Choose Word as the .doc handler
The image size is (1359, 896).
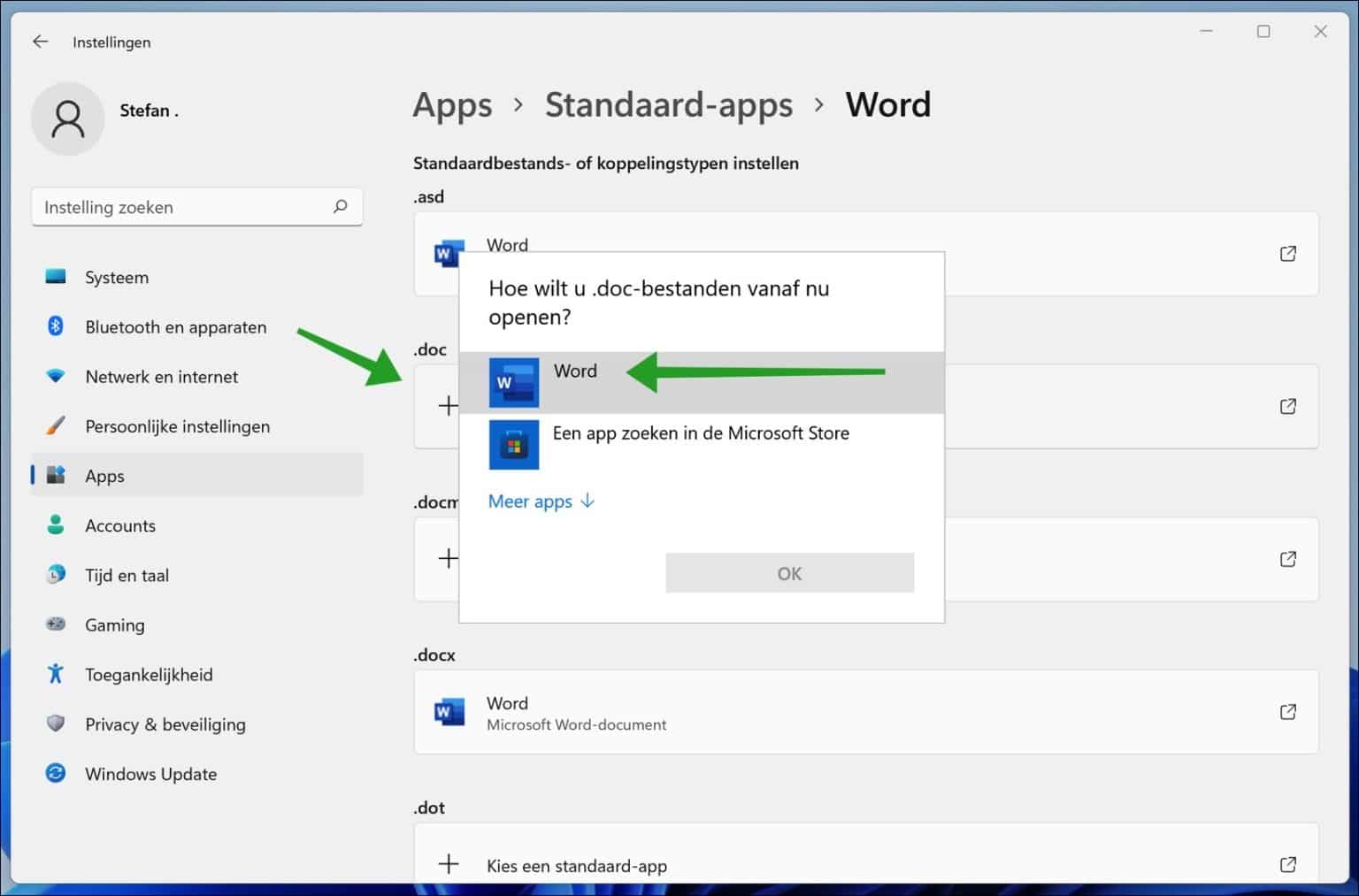(575, 371)
